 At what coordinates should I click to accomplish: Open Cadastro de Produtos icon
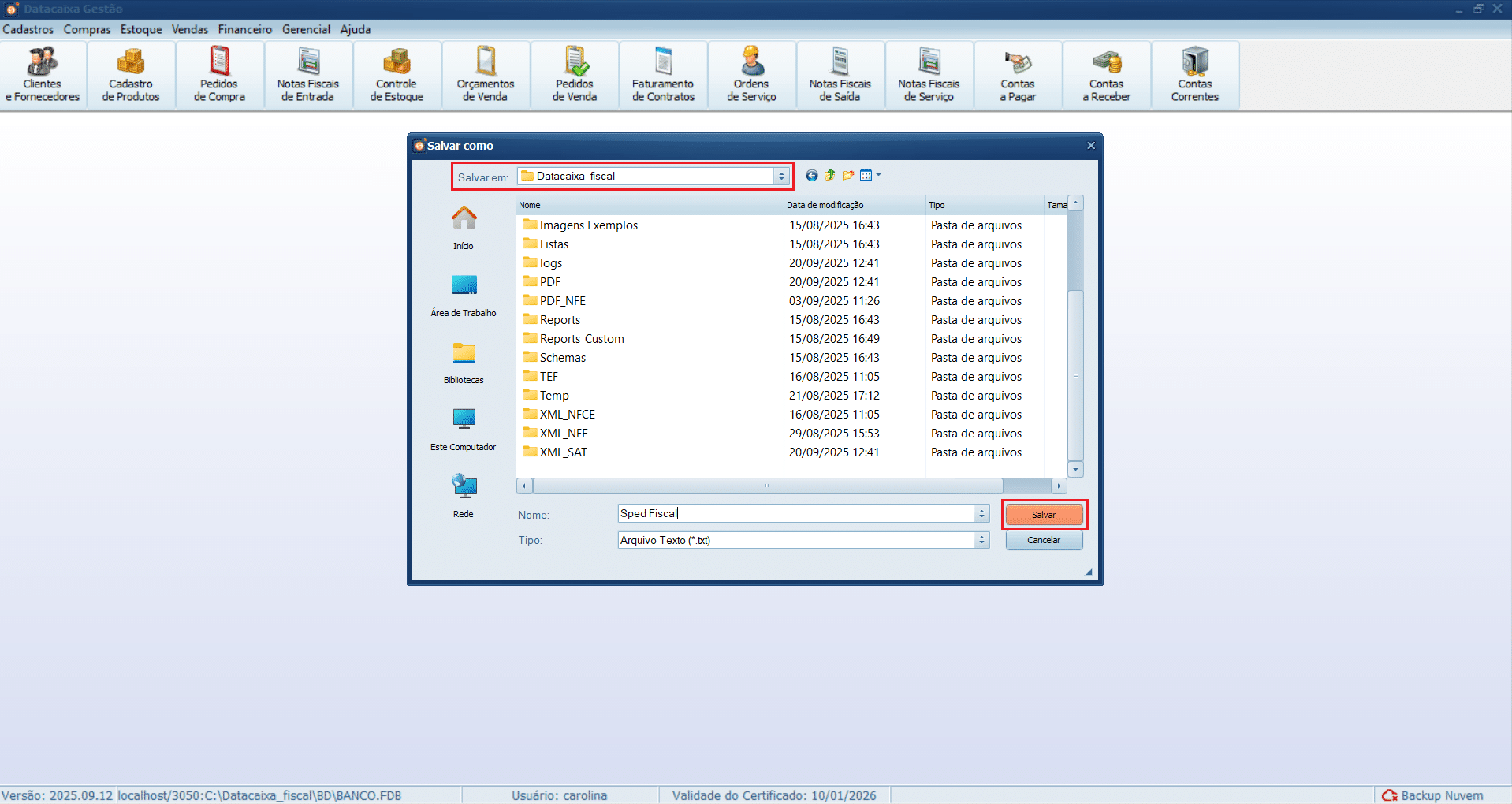pos(131,76)
